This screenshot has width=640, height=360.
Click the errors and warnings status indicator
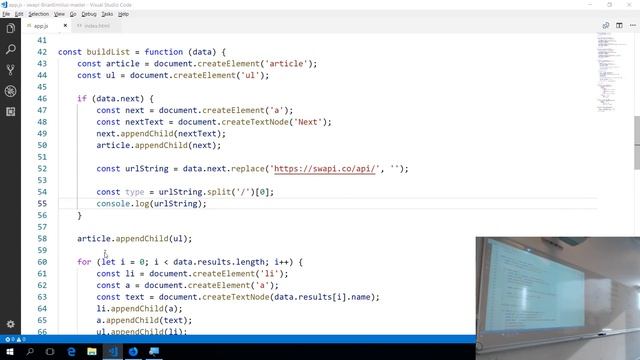(16, 339)
